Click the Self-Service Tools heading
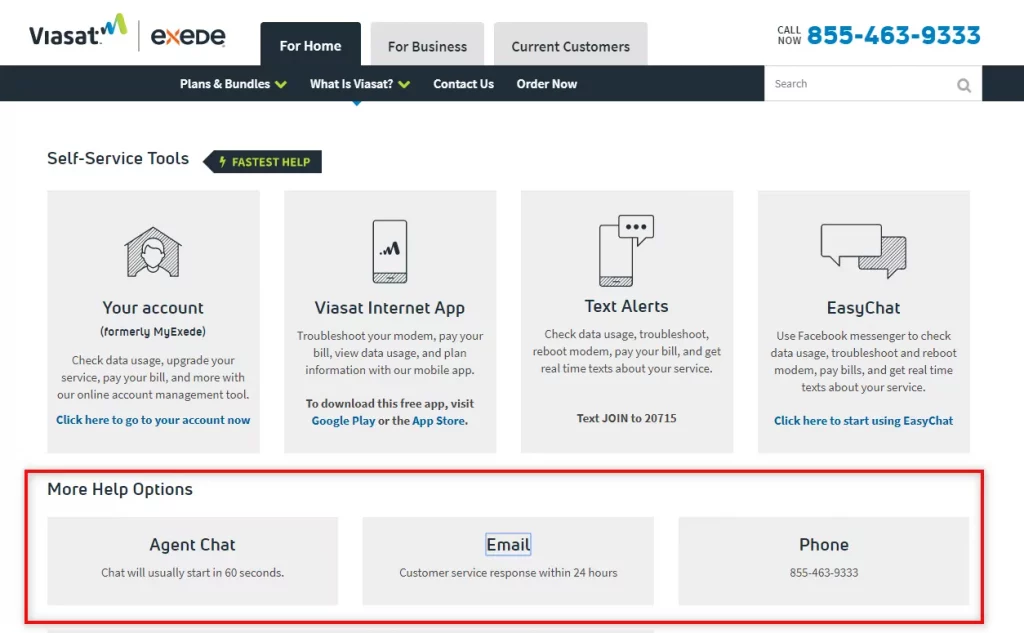 (118, 158)
